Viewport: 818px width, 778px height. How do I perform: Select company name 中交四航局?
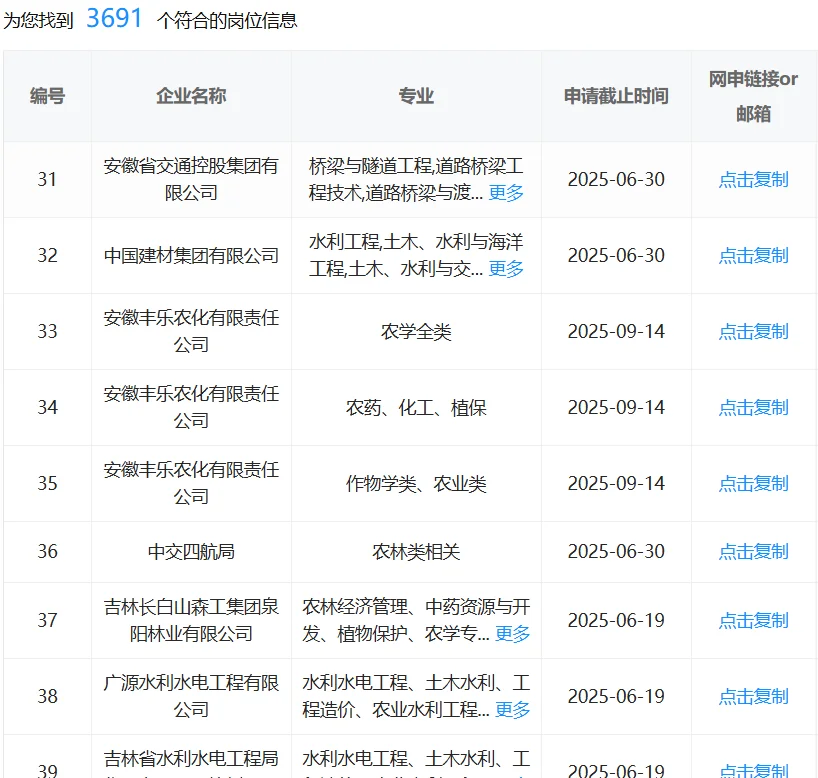[191, 552]
